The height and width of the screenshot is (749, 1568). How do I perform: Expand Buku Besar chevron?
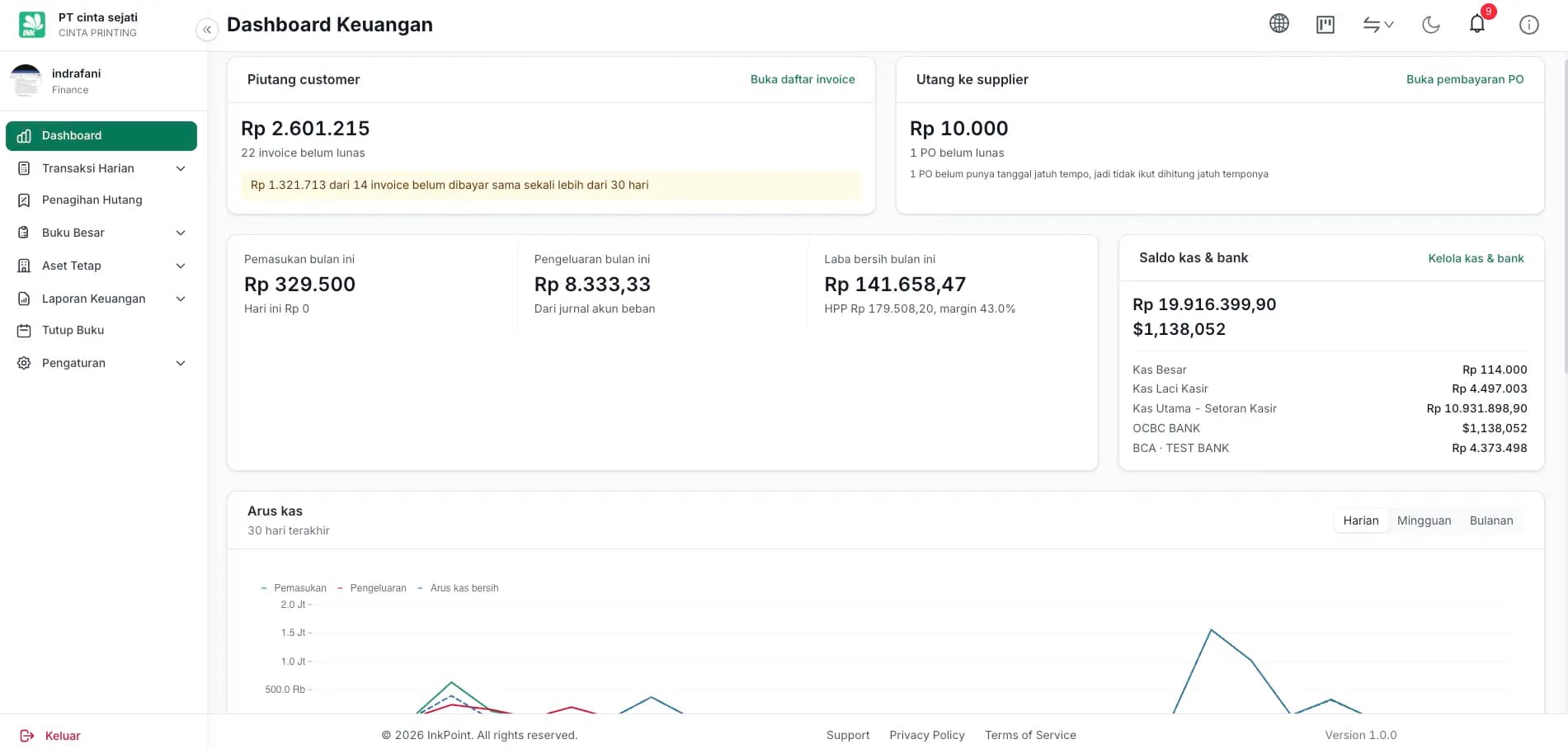181,233
